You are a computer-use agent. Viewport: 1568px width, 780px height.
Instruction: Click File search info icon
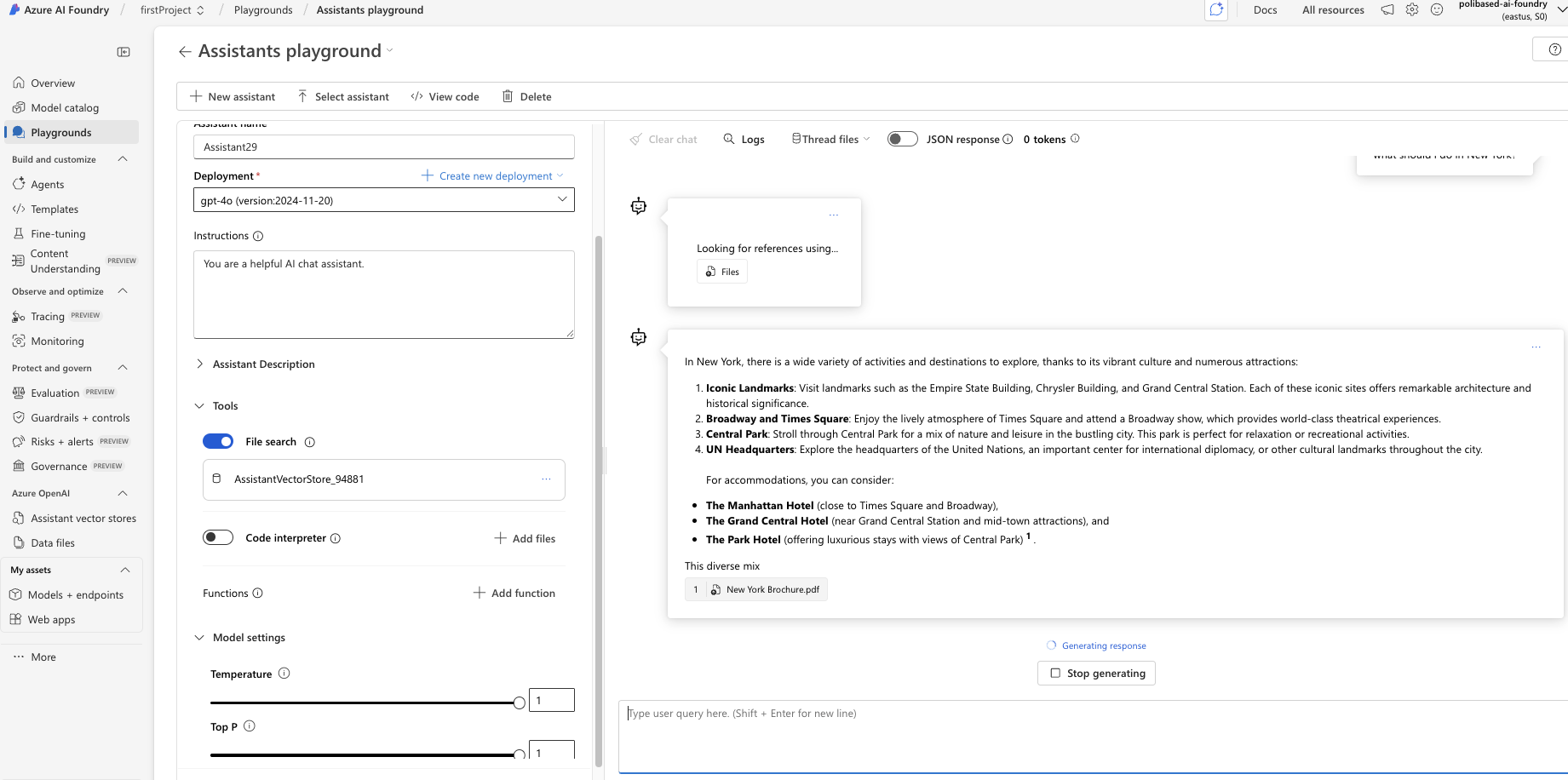(310, 442)
